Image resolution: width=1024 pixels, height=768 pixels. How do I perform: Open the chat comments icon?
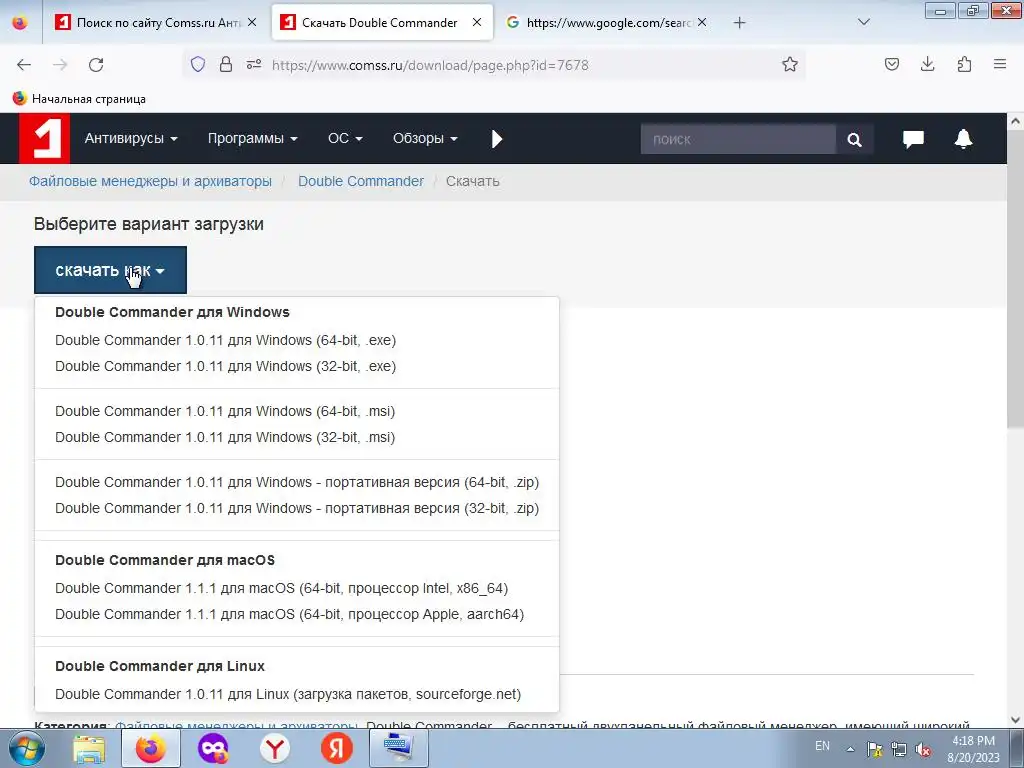pyautogui.click(x=913, y=138)
